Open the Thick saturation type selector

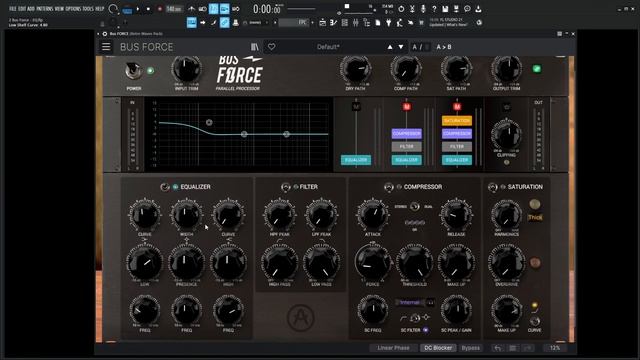pos(535,218)
